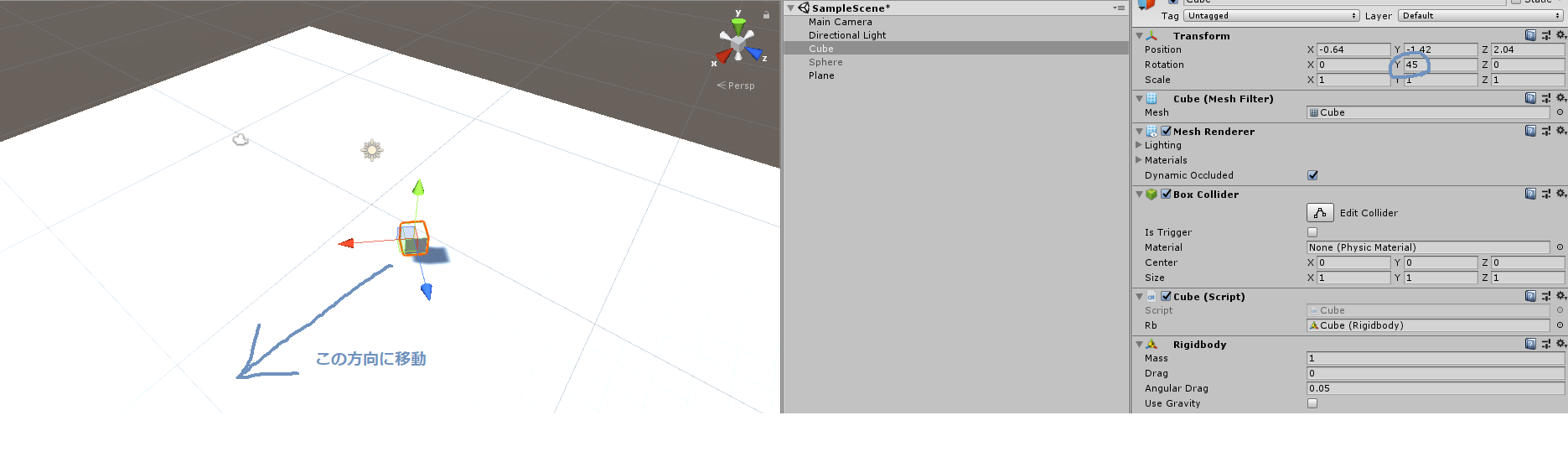Click the scene gizmo red X axis

pyautogui.click(x=722, y=57)
